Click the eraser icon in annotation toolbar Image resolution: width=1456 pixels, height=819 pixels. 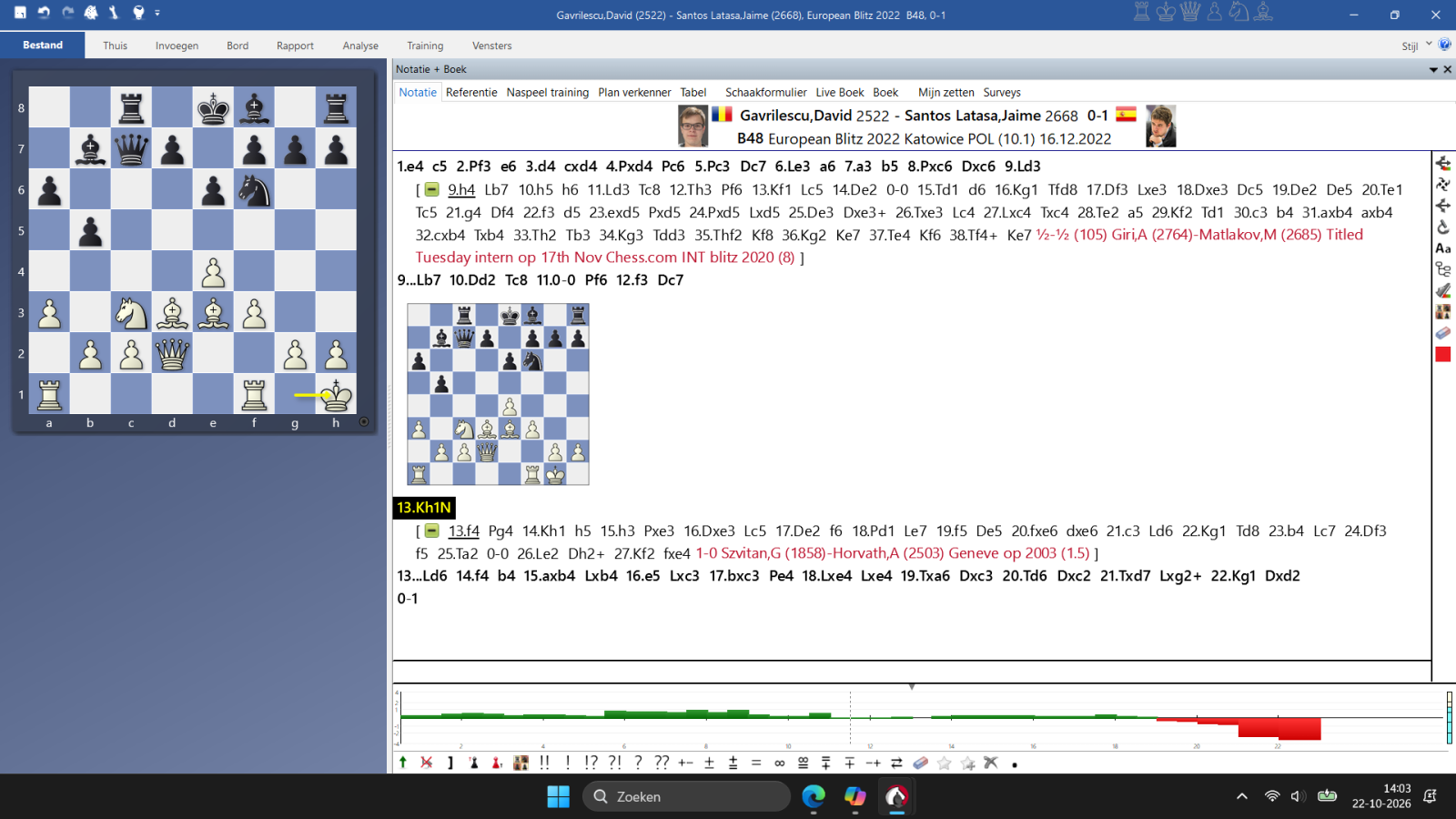coord(921,763)
